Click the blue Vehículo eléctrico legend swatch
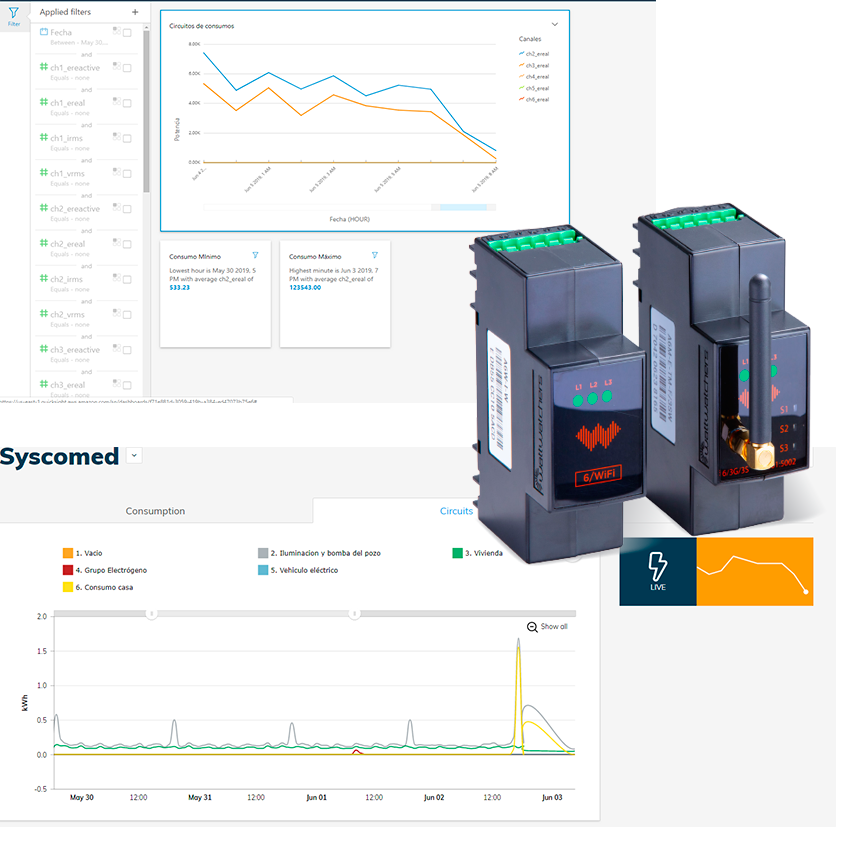The width and height of the screenshot is (850, 850). pos(263,570)
